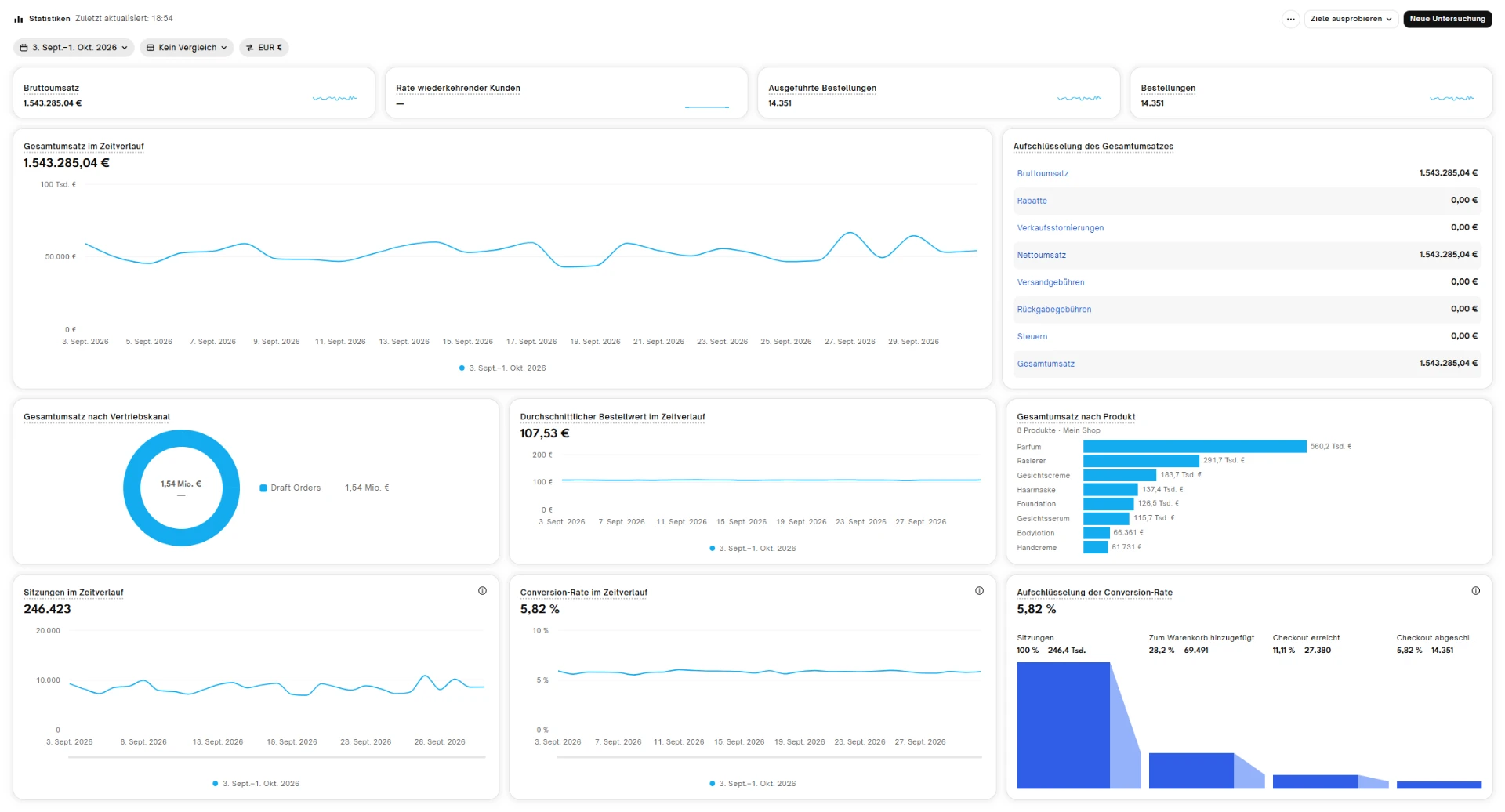
Task: Open the Rabatte link
Action: coord(1032,201)
